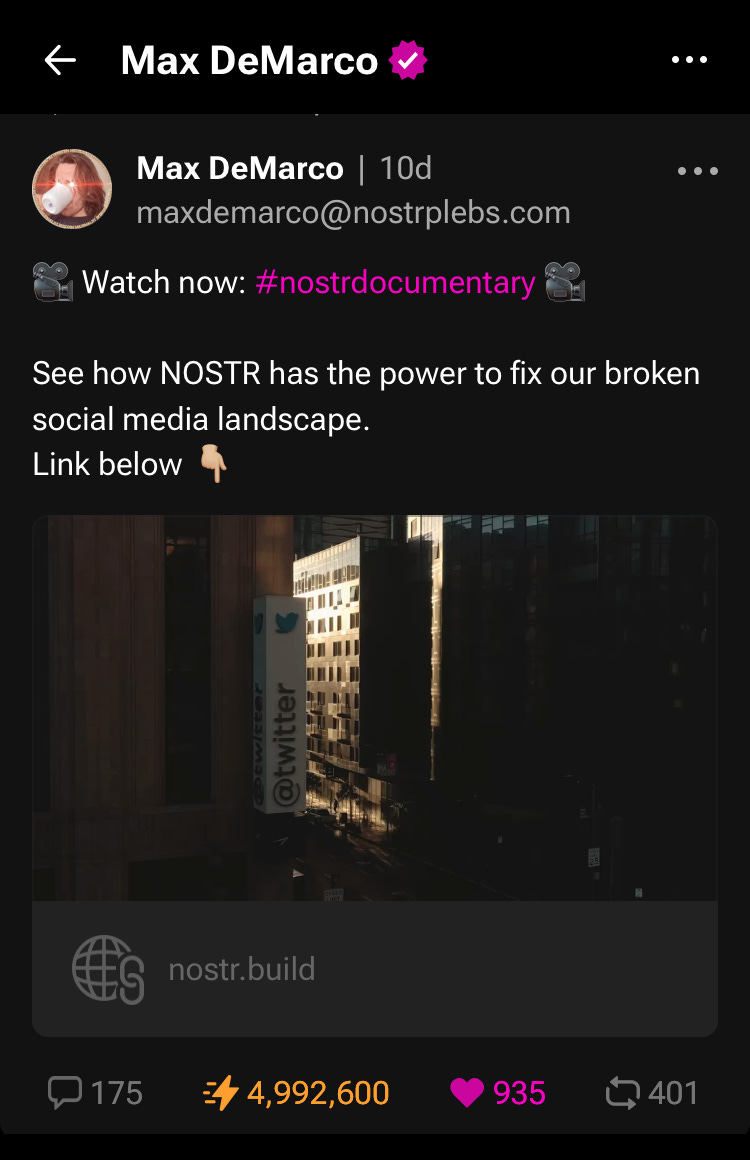Click the Max DeMarco header title
Screen dimensions: 750x1160
pos(249,61)
